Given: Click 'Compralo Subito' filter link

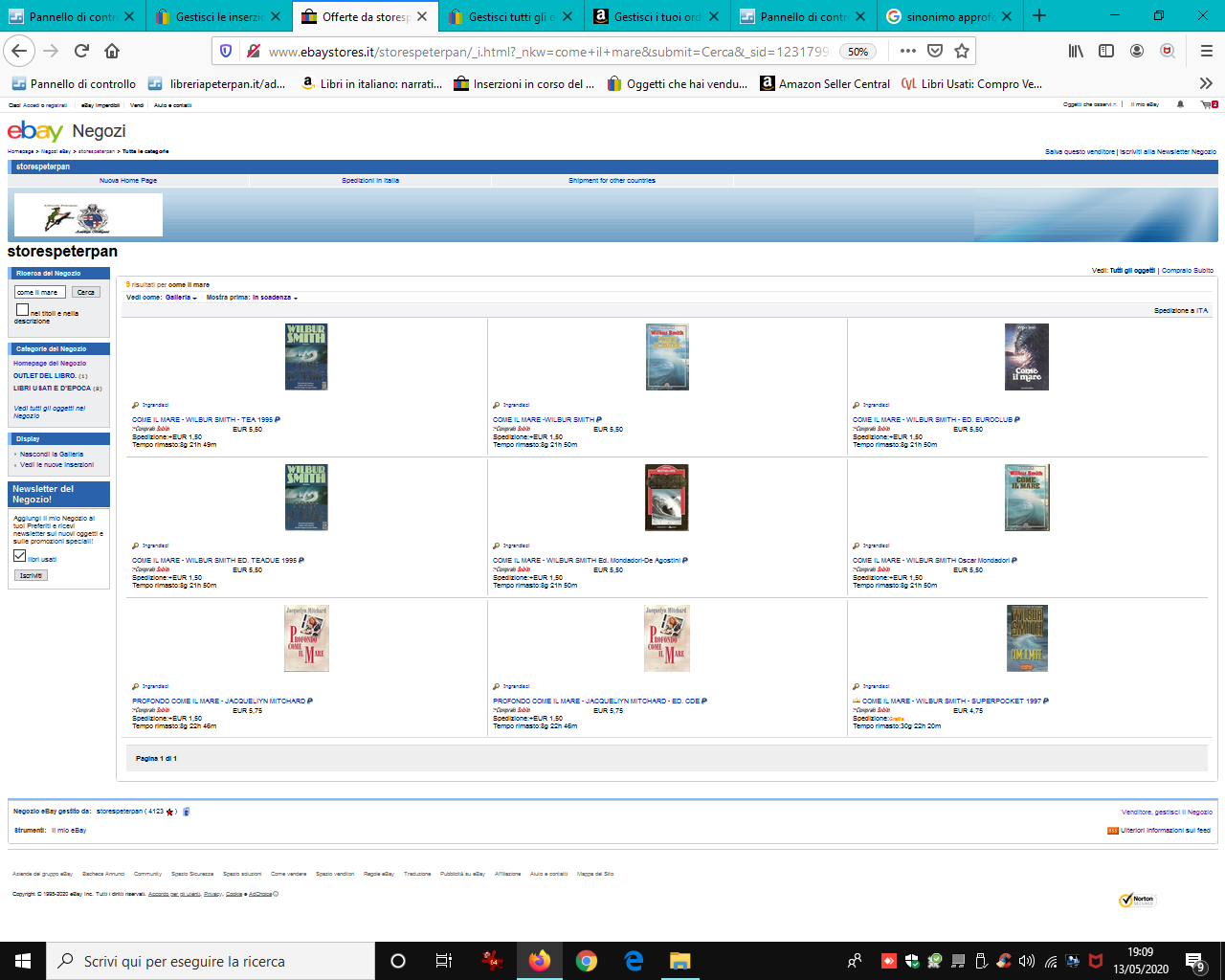Looking at the screenshot, I should coord(1188,271).
